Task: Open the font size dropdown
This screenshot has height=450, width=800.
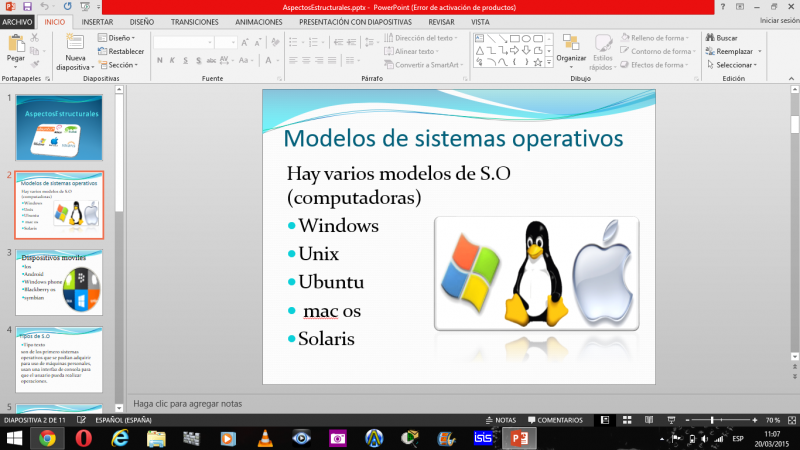Action: [x=233, y=42]
